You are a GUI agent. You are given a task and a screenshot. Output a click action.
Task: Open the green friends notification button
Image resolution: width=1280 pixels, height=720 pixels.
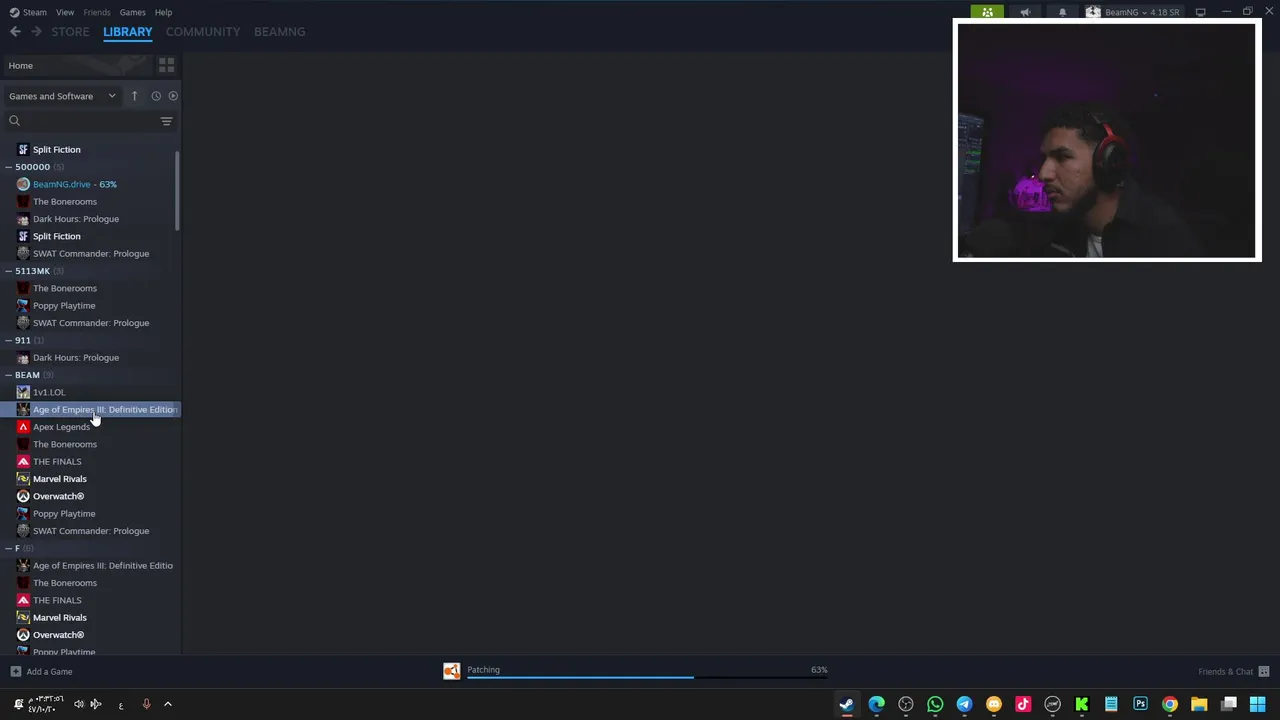coord(987,12)
